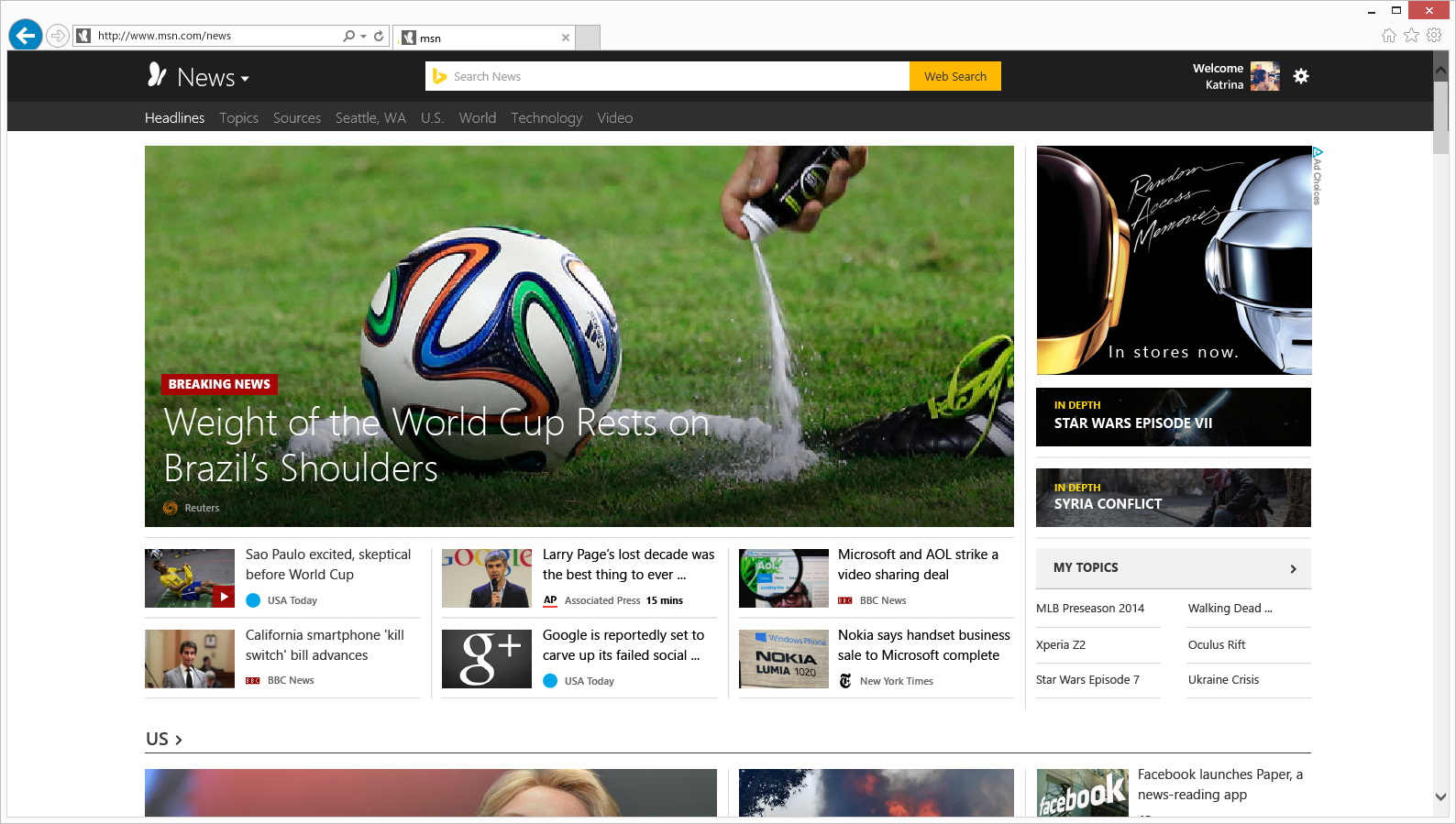This screenshot has width=1456, height=824.
Task: Play the Sao Paulo World Cup video
Action: pyautogui.click(x=224, y=597)
